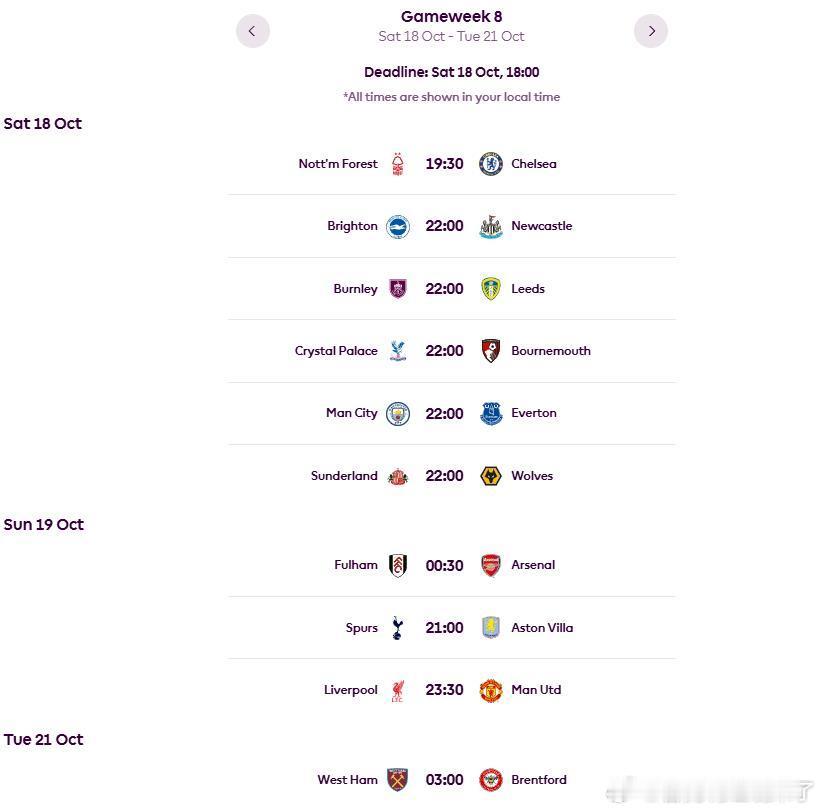Click the Man Utd club crest

click(x=490, y=690)
